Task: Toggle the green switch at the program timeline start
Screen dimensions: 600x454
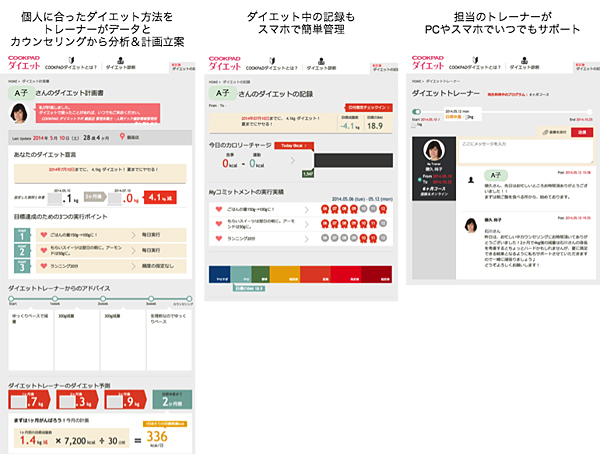Action: (x=417, y=111)
